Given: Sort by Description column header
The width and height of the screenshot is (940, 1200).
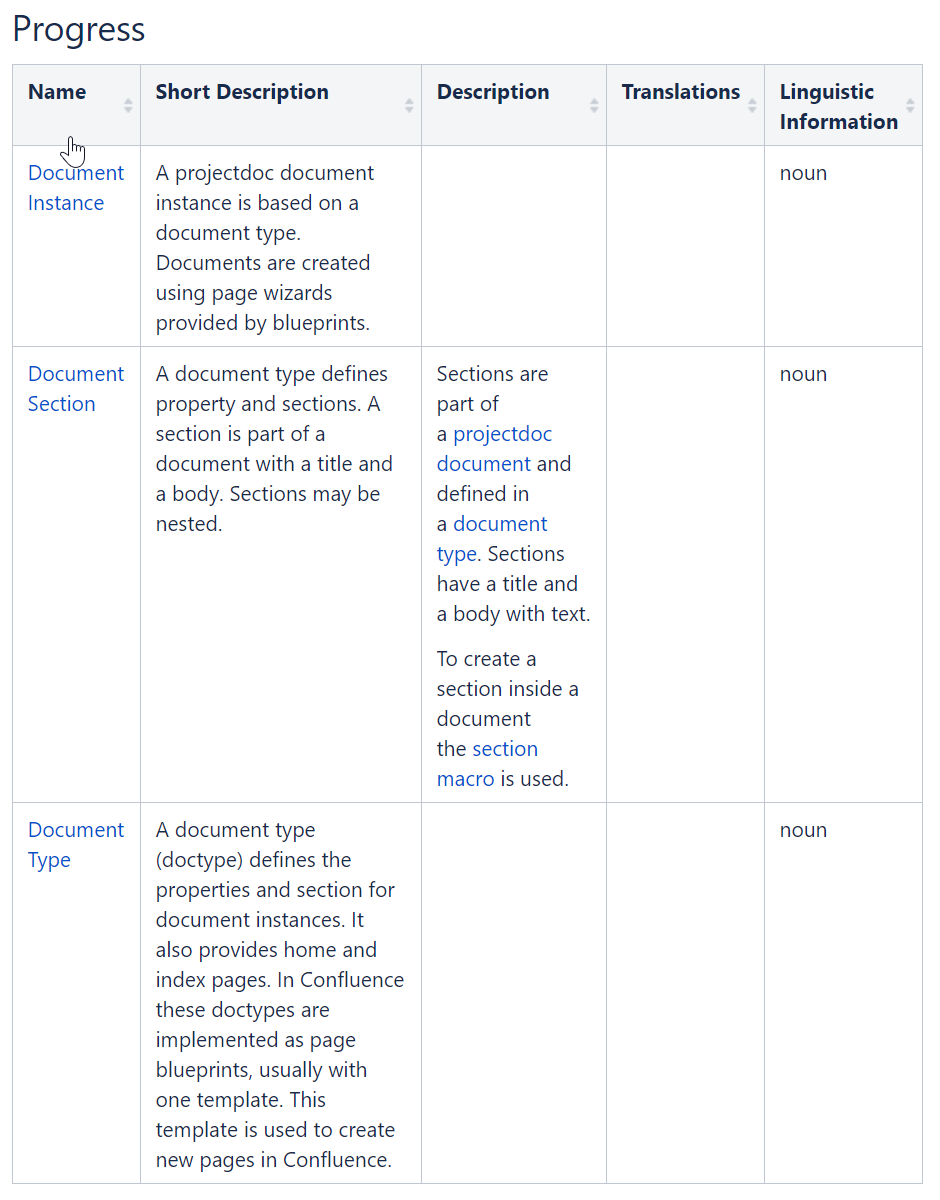Looking at the screenshot, I should click(x=493, y=92).
